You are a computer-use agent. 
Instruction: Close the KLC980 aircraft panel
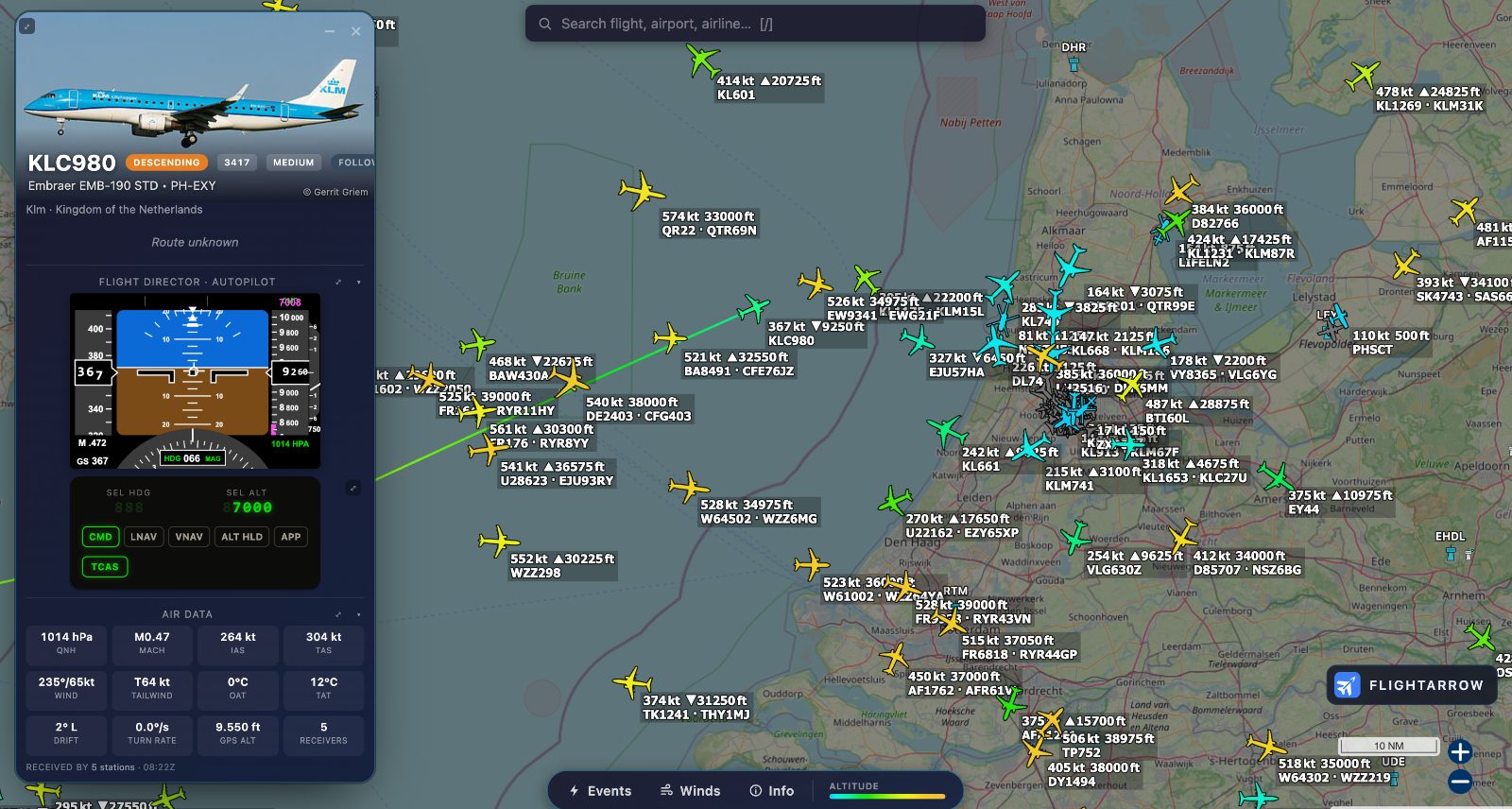pos(356,31)
